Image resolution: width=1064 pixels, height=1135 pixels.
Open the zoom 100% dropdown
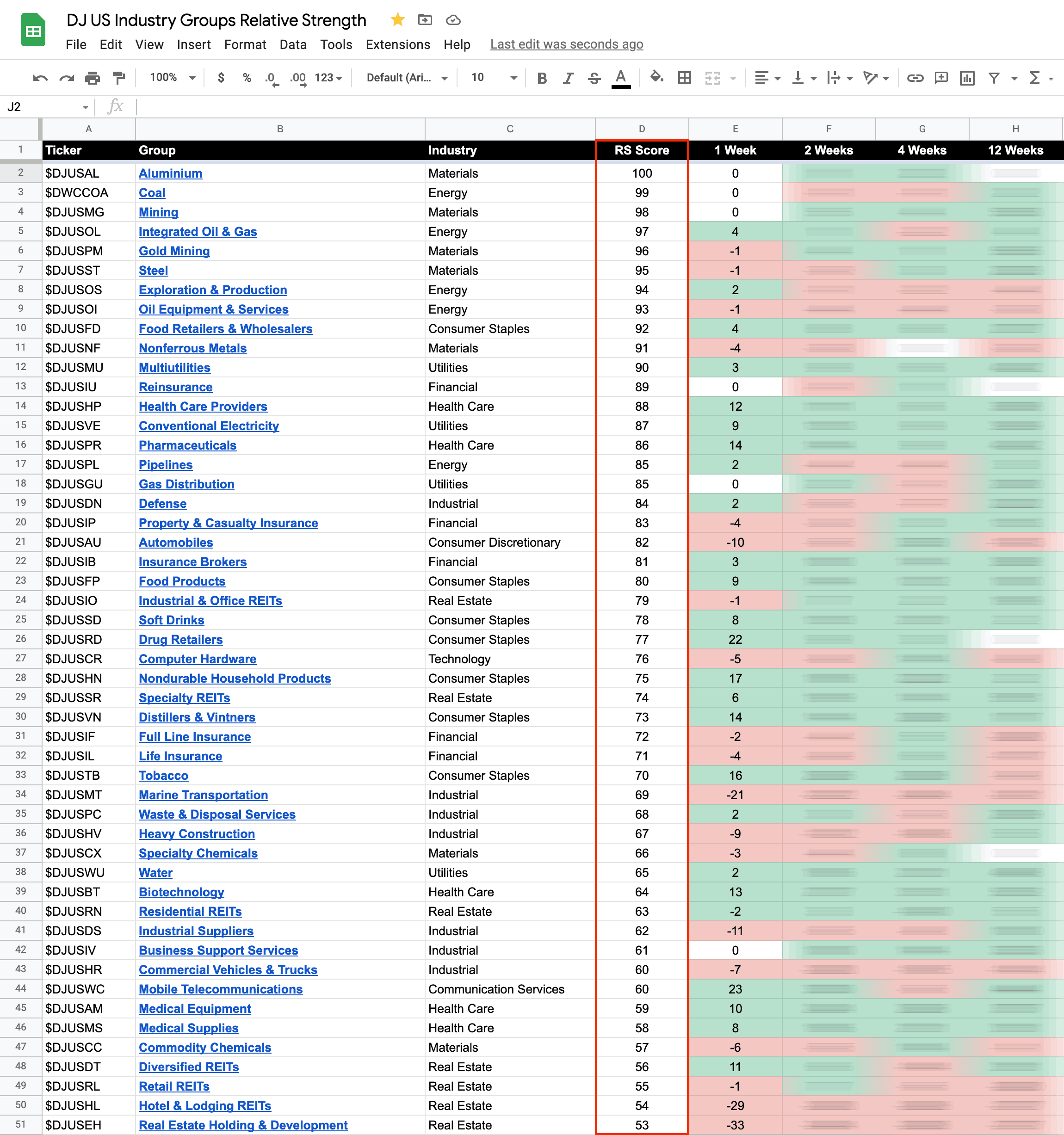coord(173,78)
